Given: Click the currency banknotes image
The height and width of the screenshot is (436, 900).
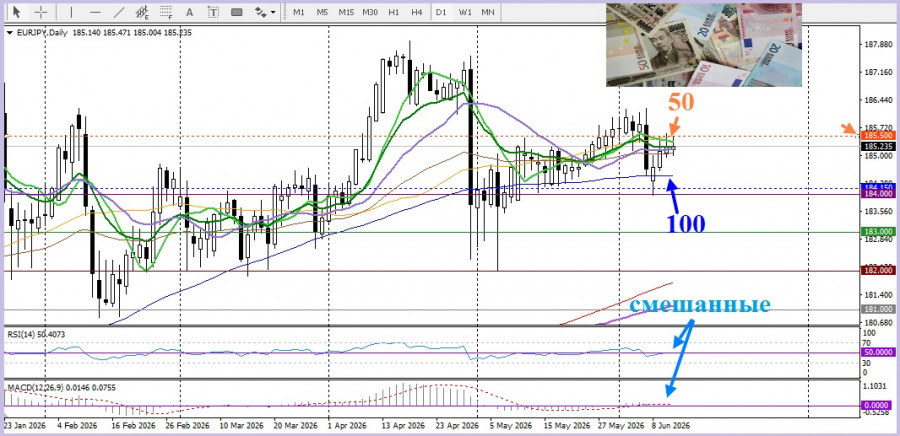Looking at the screenshot, I should click(704, 45).
